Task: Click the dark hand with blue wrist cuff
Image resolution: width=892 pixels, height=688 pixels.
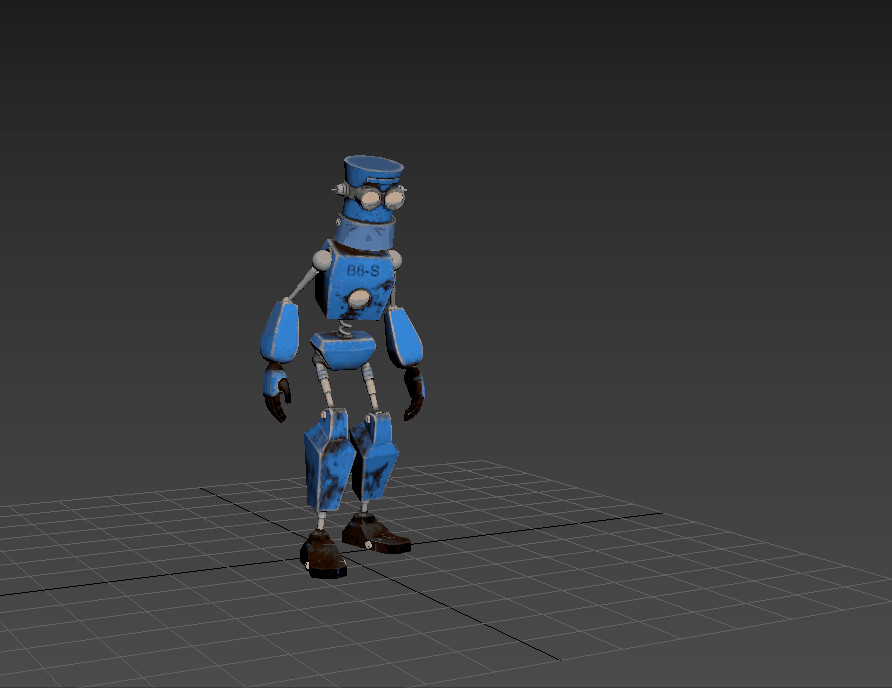Action: pyautogui.click(x=277, y=393)
